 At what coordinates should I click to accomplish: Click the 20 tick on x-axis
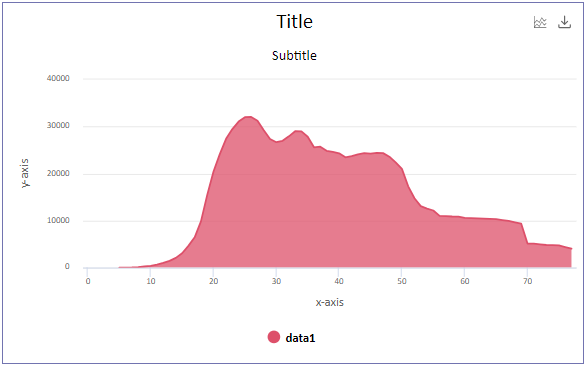click(213, 281)
